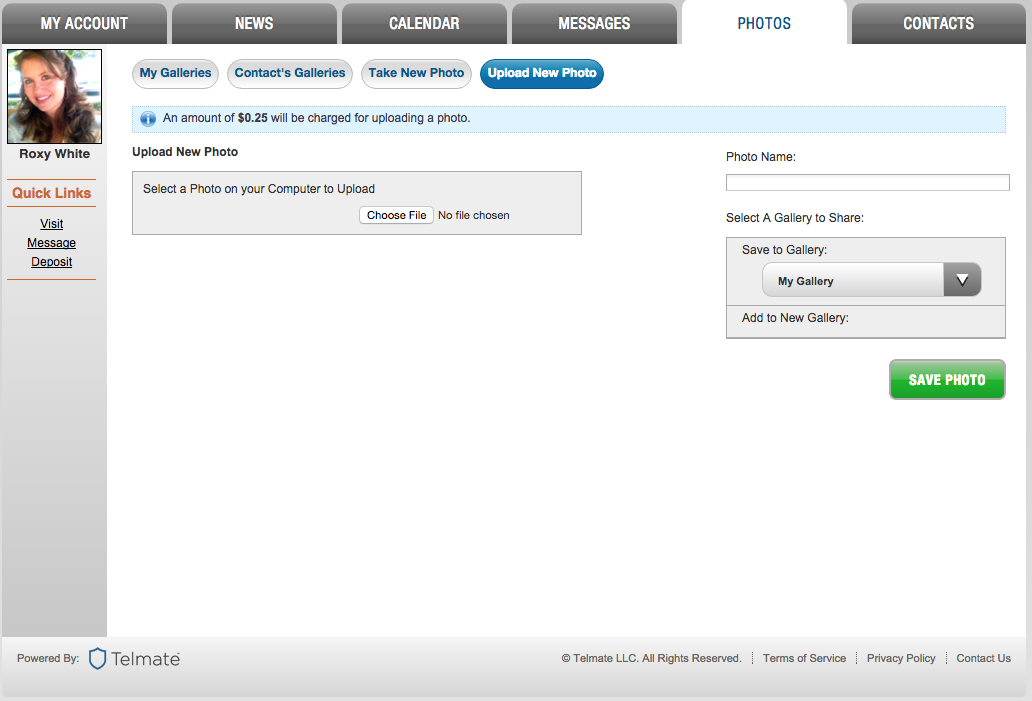Follow the Visit quick link
1032x701 pixels.
click(x=51, y=224)
